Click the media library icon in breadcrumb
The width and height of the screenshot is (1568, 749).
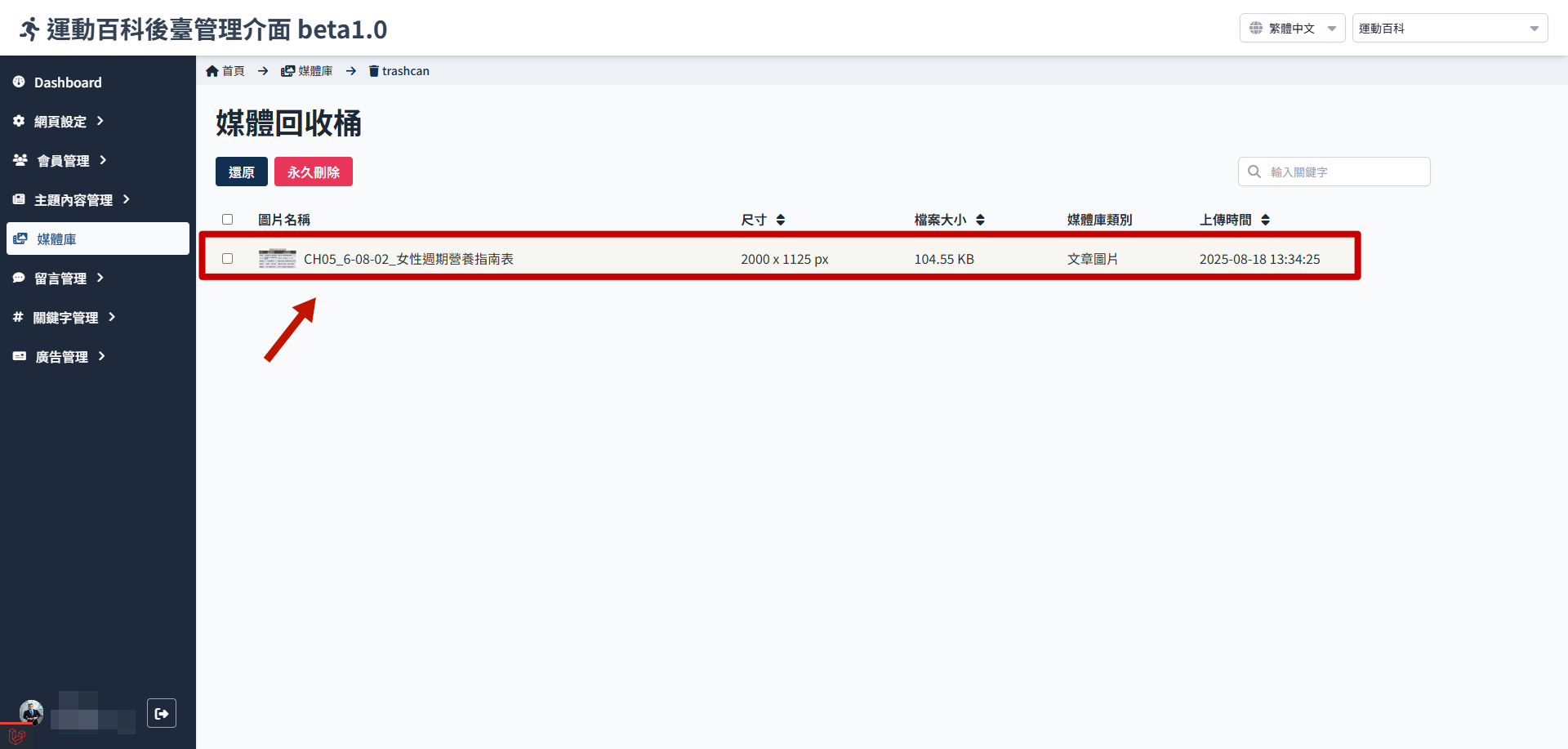[287, 71]
